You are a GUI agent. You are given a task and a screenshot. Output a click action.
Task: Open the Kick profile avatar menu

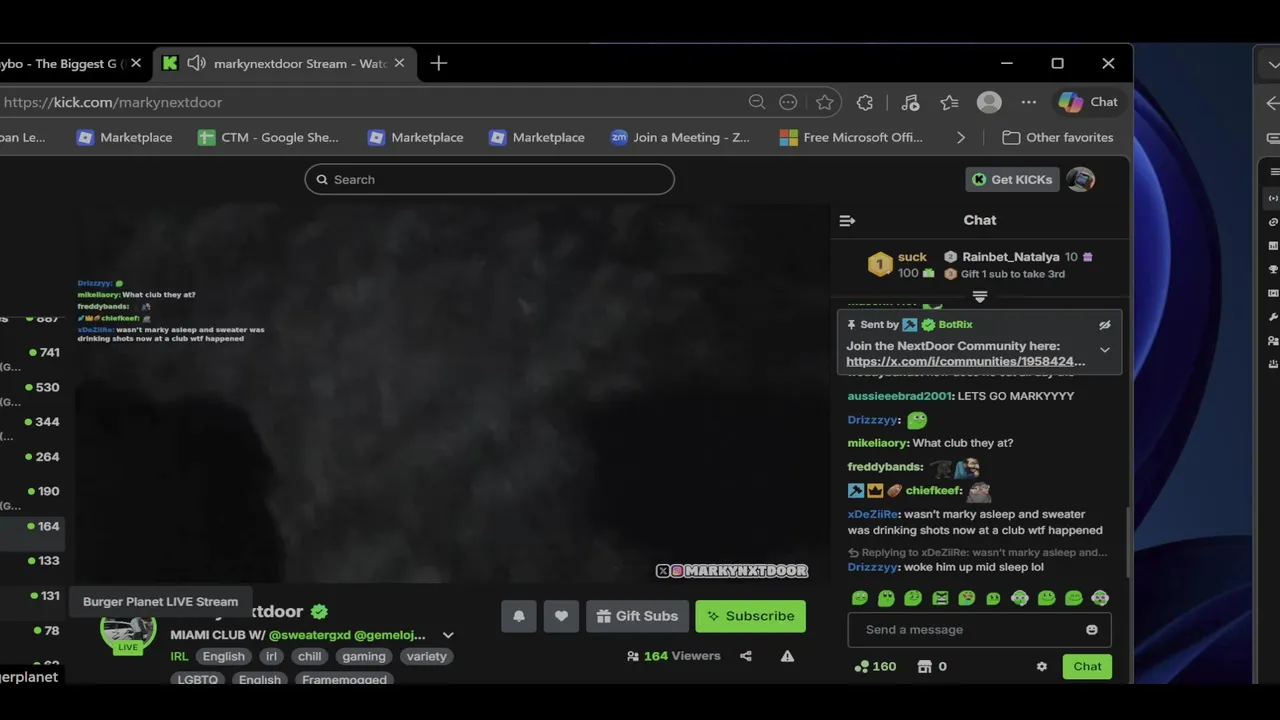(1080, 179)
